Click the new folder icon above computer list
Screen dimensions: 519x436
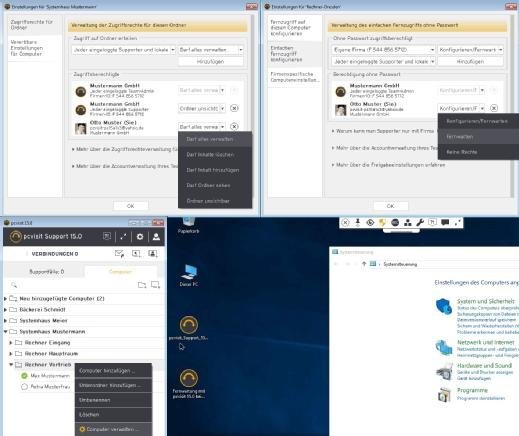[x=142, y=285]
